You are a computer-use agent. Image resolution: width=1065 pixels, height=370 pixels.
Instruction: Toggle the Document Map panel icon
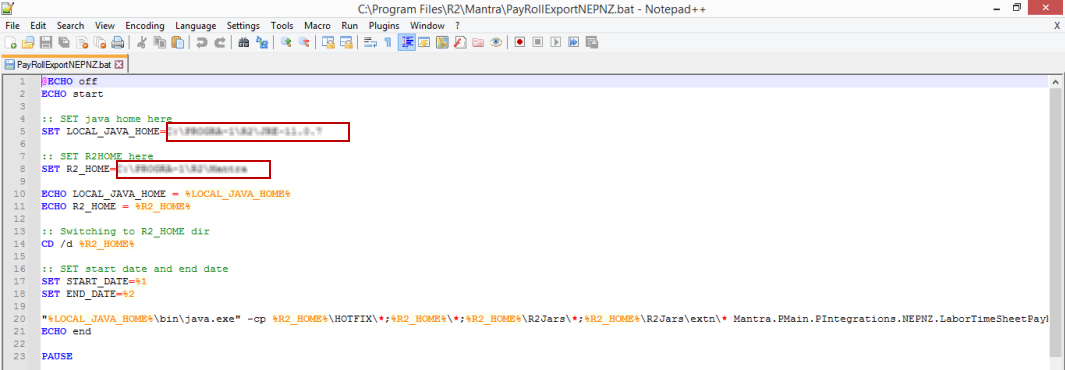click(442, 43)
